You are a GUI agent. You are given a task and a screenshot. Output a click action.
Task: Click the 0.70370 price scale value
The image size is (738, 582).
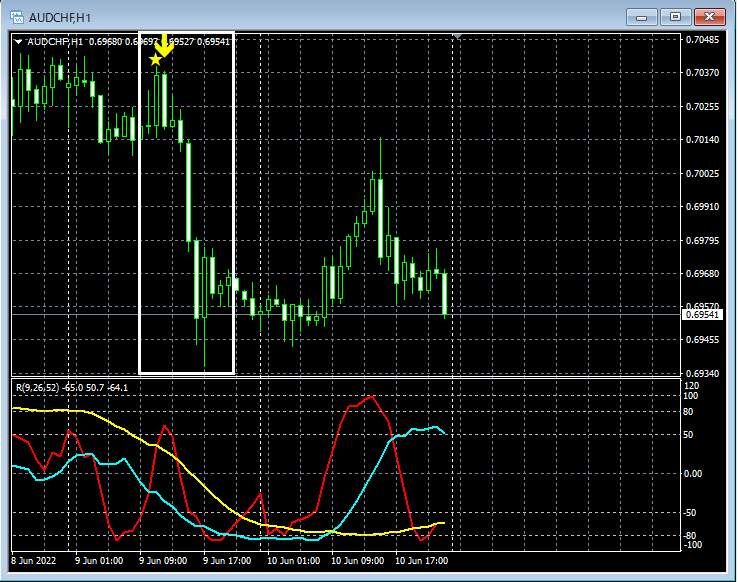pyautogui.click(x=702, y=72)
